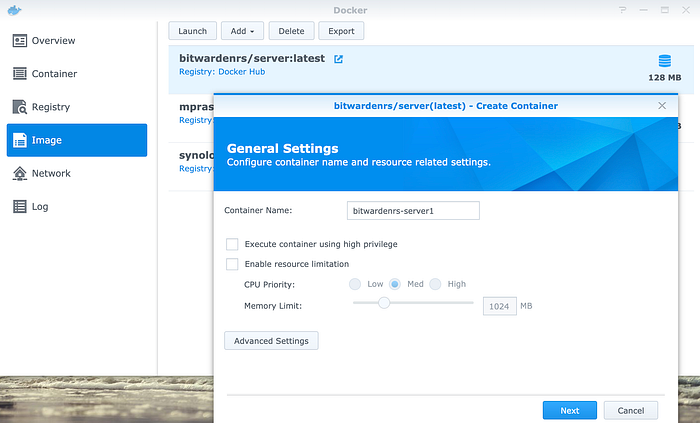Viewport: 700px width, 423px height.
Task: Select the bitwardenrs/server:latest image row
Action: pos(431,69)
